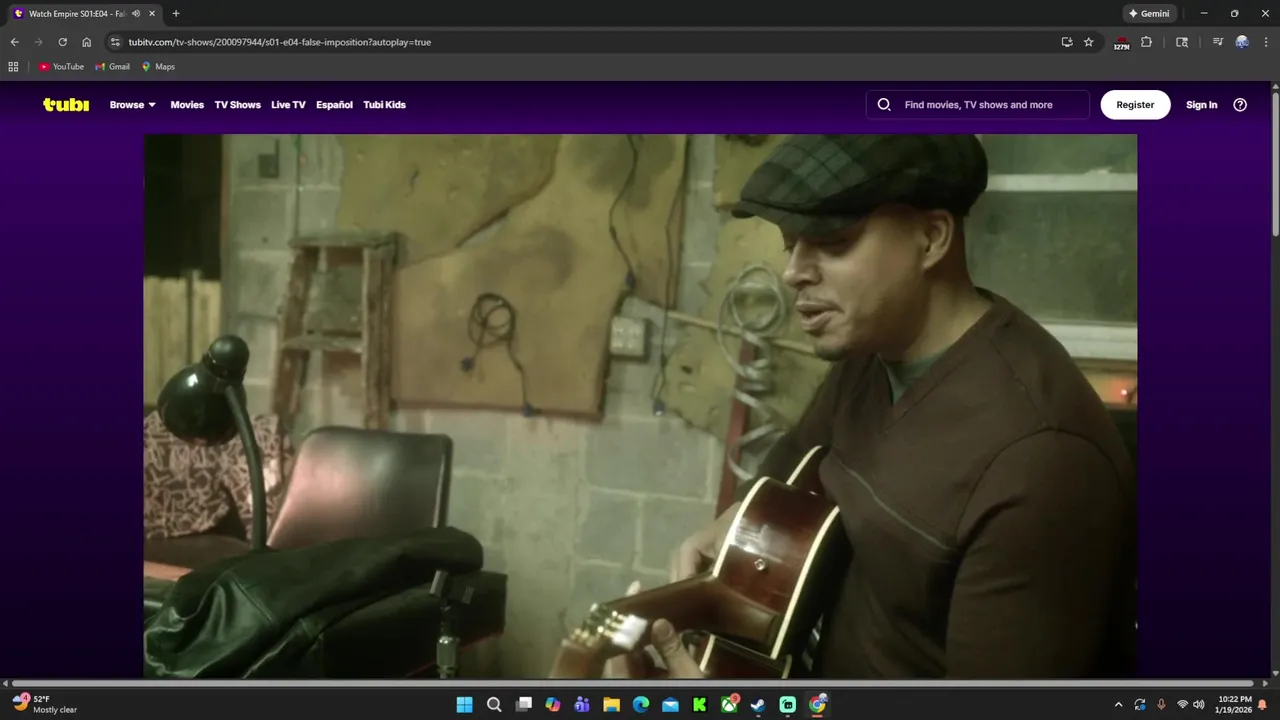Go to Movies section
The width and height of the screenshot is (1280, 720).
pyautogui.click(x=187, y=105)
